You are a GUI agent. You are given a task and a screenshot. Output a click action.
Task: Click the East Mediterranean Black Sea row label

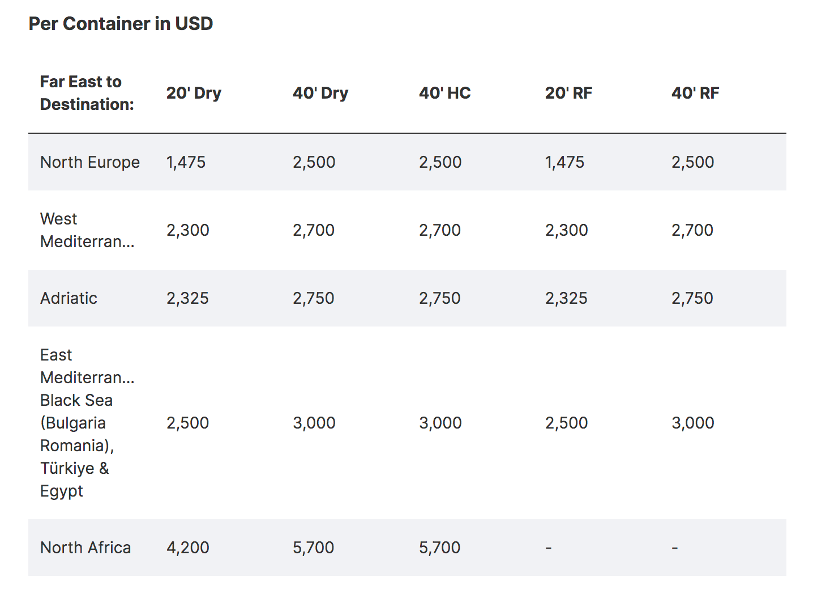tap(86, 423)
